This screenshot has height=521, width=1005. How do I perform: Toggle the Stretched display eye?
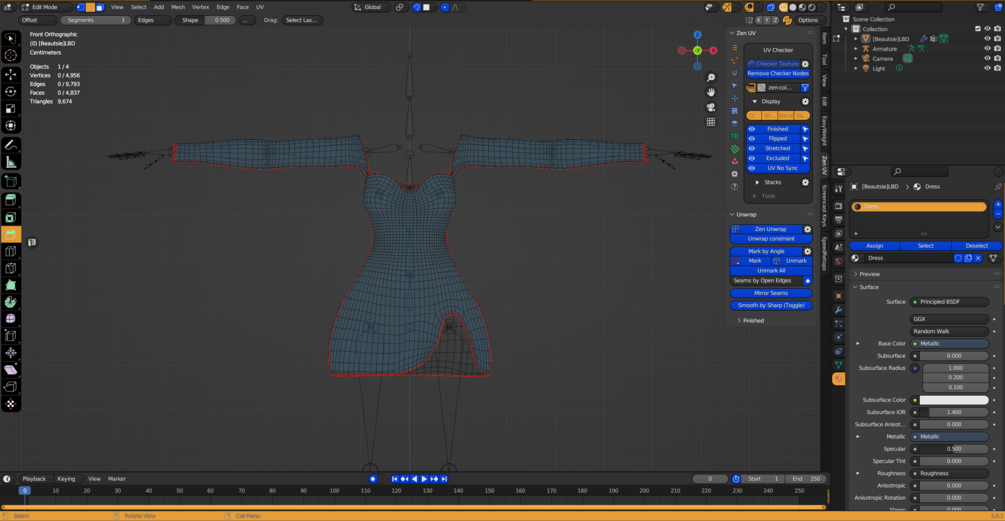[x=752, y=148]
